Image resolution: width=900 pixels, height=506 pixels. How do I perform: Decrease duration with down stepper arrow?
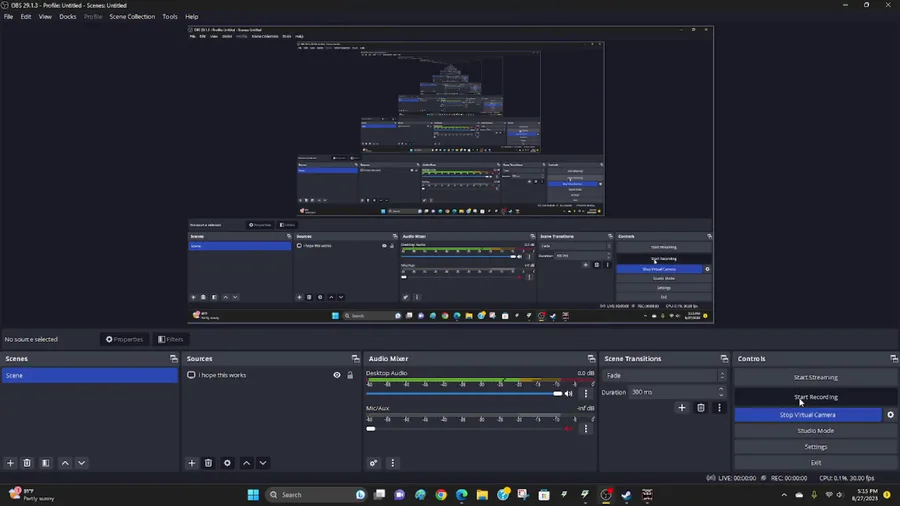point(721,395)
